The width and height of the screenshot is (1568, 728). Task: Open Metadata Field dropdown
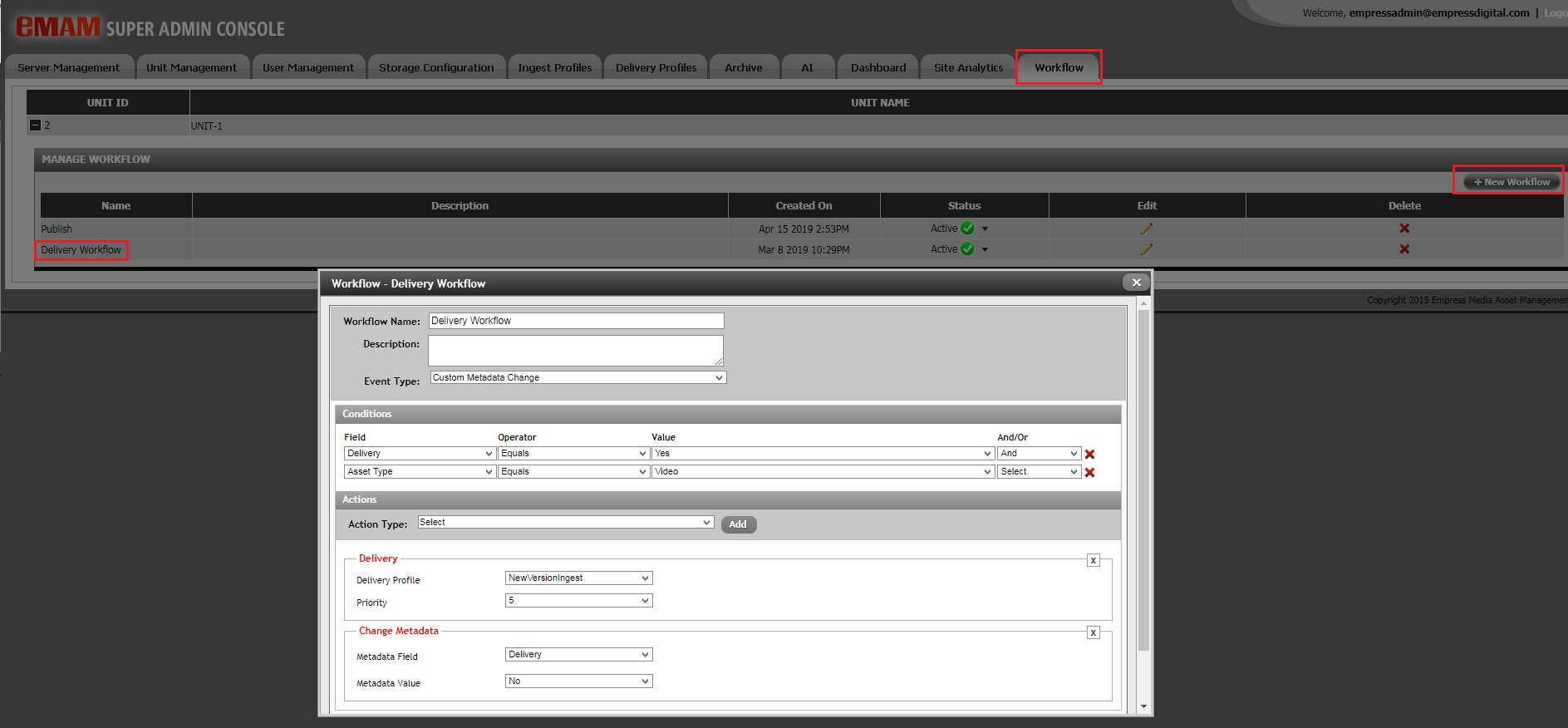coord(579,654)
